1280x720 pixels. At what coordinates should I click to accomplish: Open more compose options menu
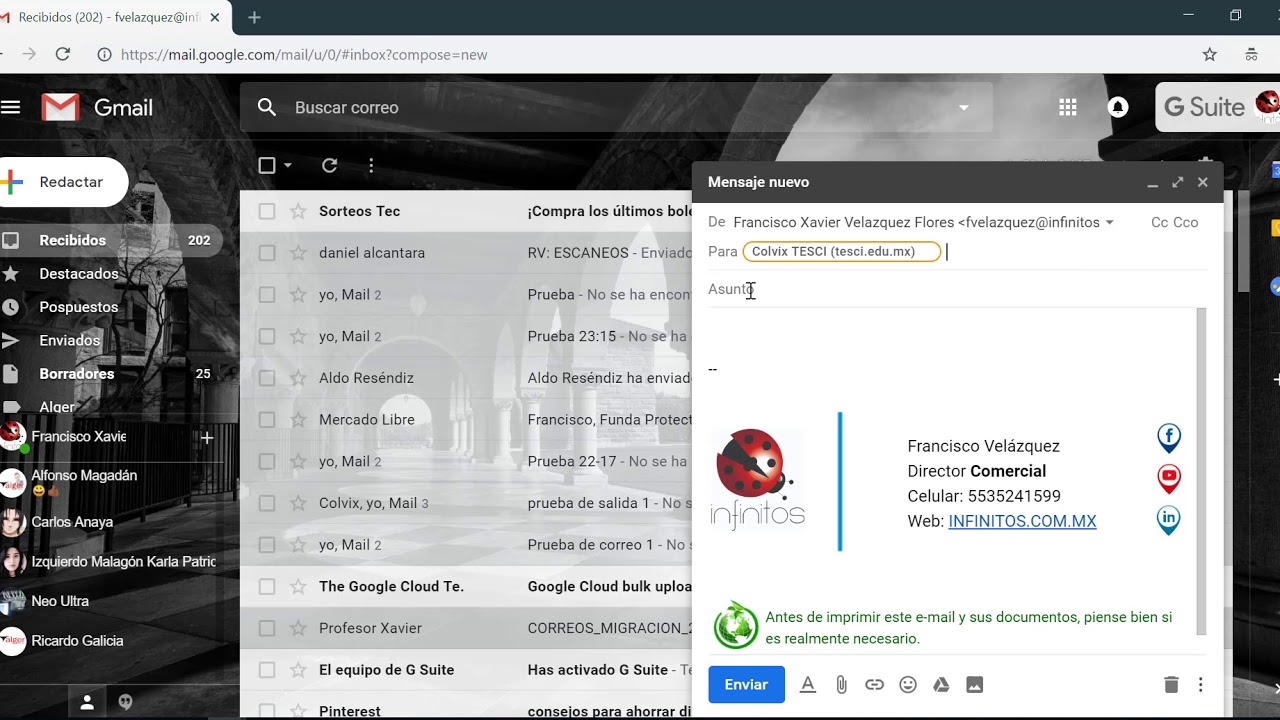pos(1200,684)
